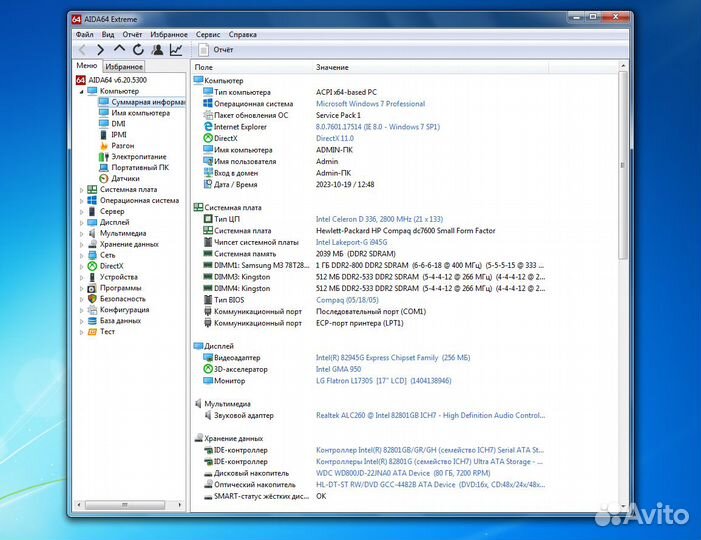Viewport: 701px width, 540px height.
Task: Open the Файл menu
Action: pos(84,34)
